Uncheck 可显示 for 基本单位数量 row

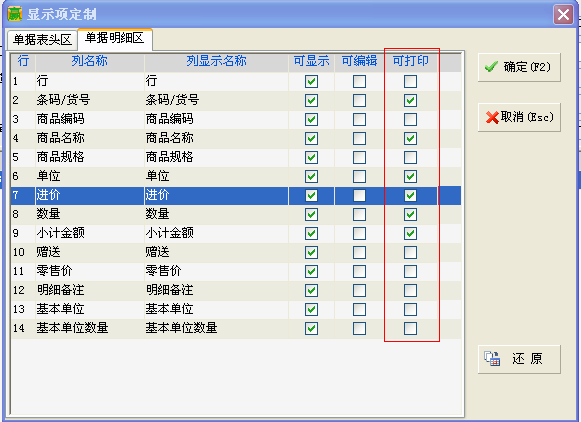[311, 328]
